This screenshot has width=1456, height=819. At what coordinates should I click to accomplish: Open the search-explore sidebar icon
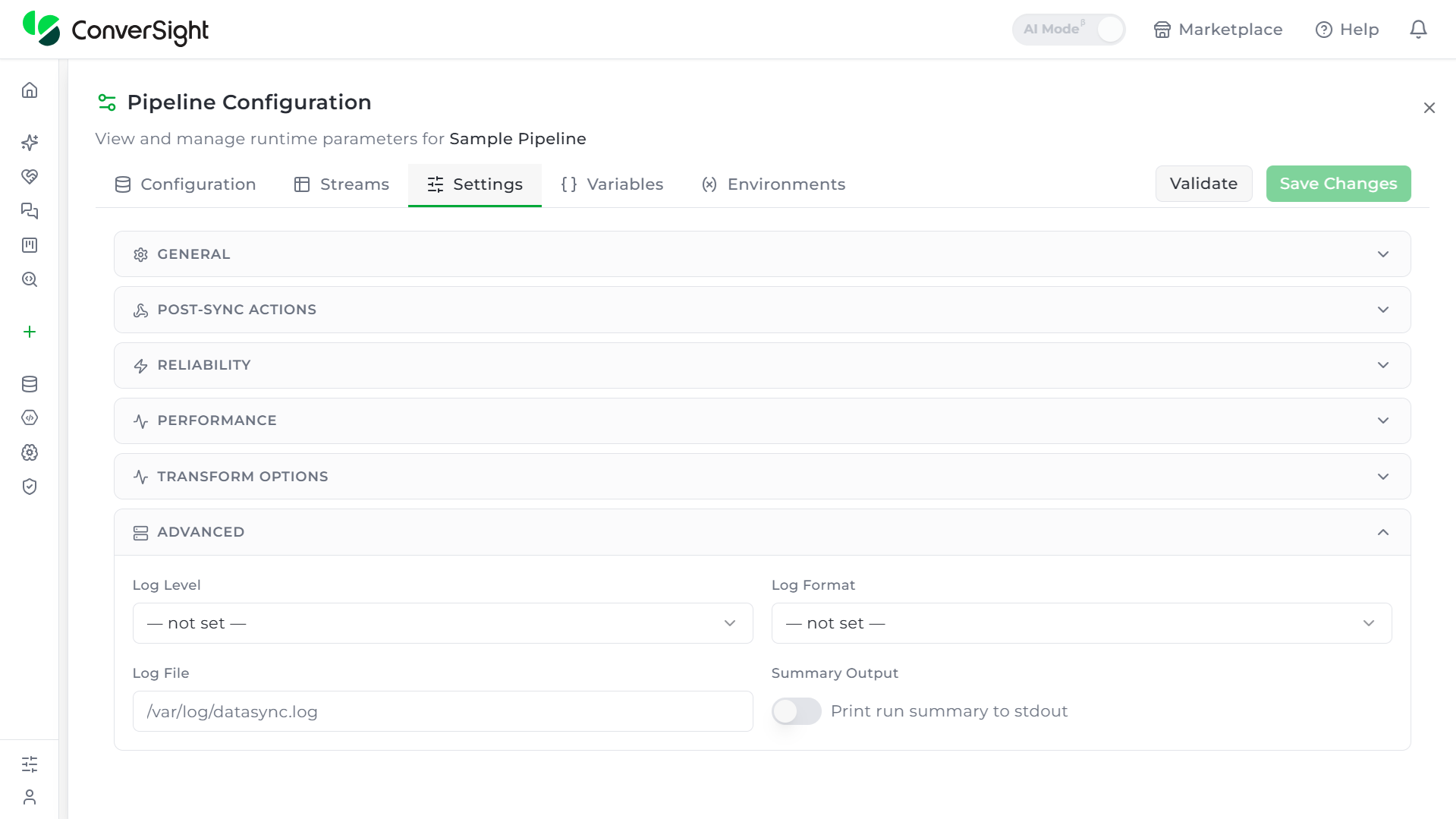click(x=30, y=279)
